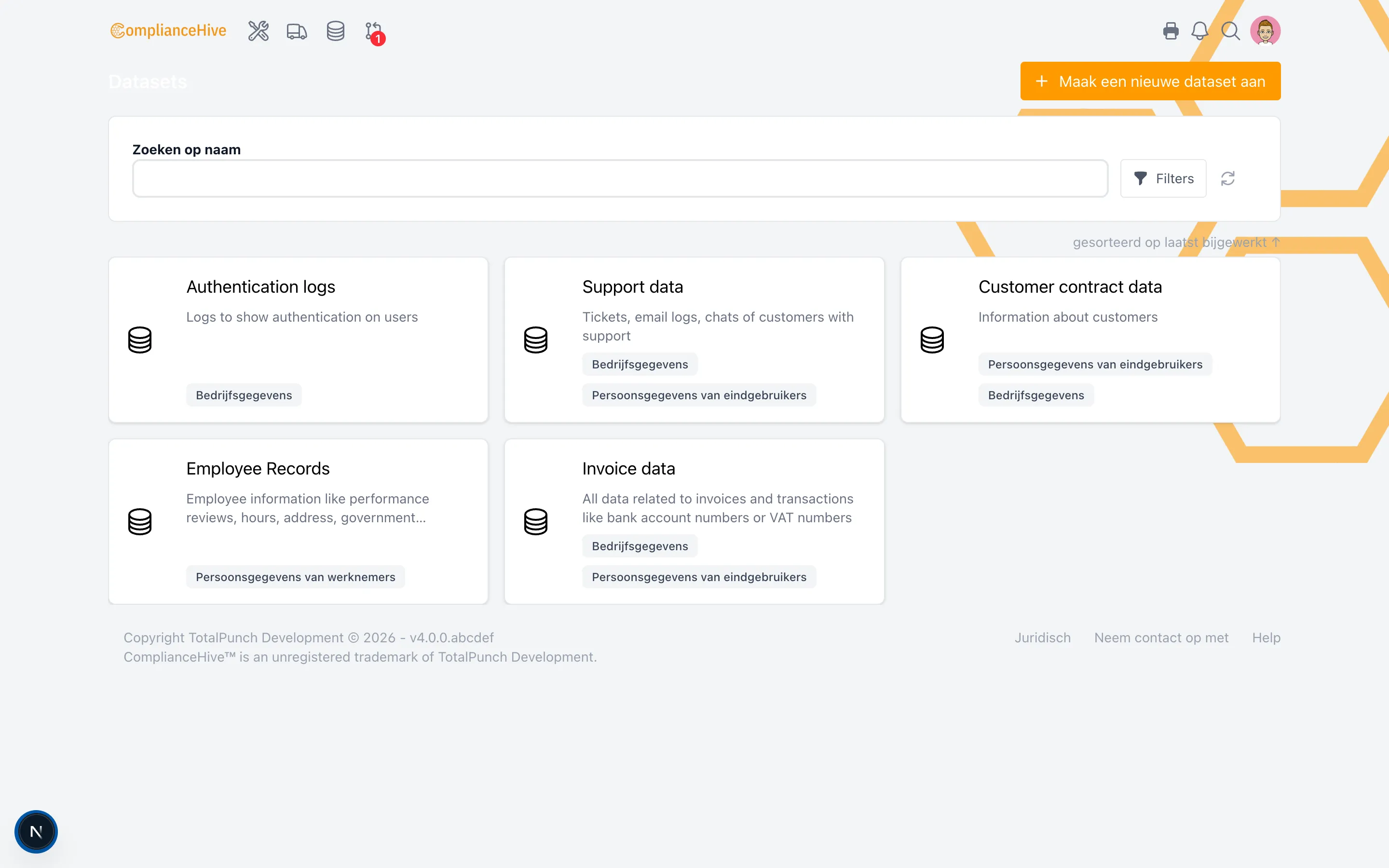Open the user profile avatar menu
Image resolution: width=1389 pixels, height=868 pixels.
coord(1265,30)
